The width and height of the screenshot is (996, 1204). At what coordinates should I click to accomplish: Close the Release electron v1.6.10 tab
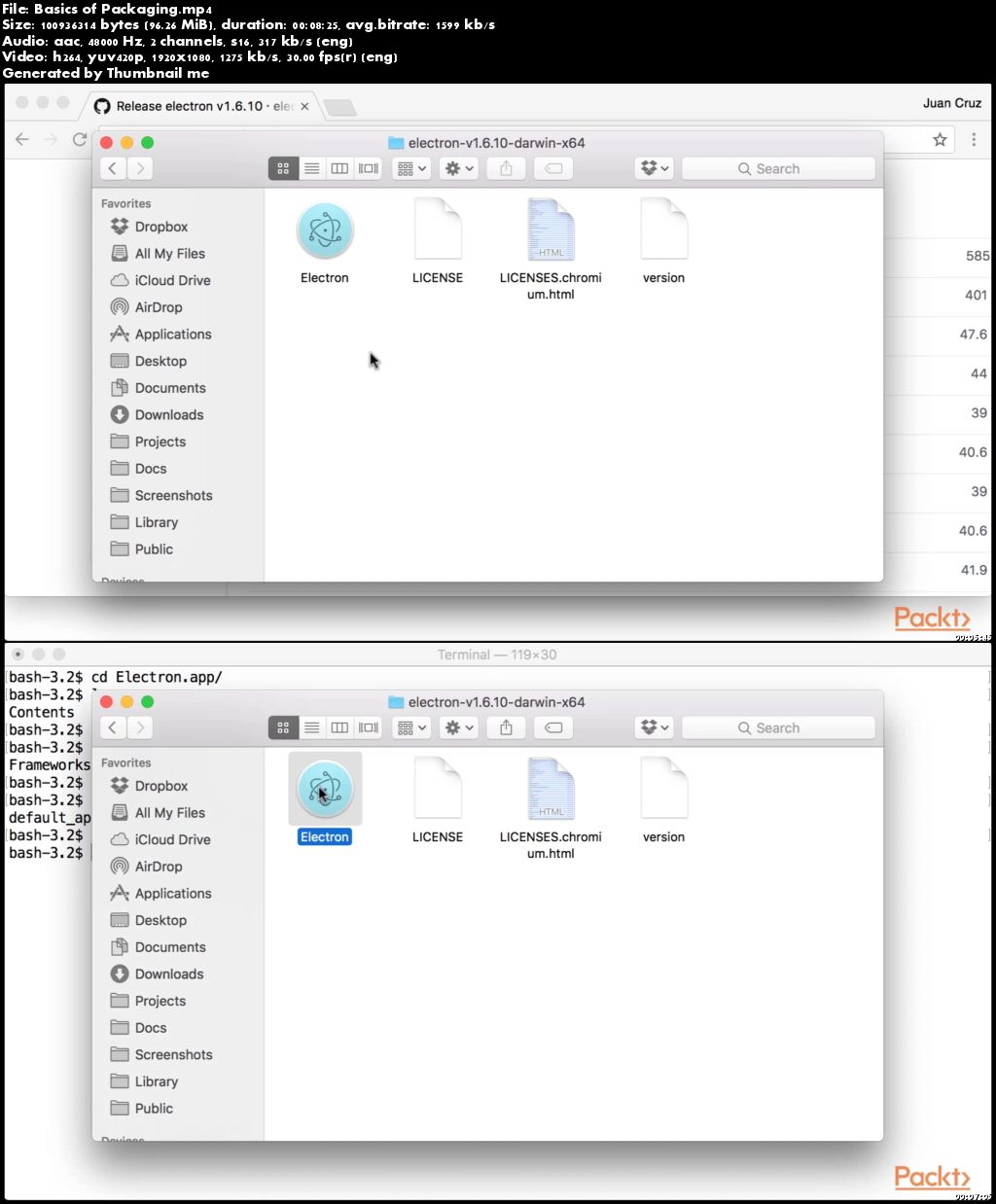(x=304, y=106)
